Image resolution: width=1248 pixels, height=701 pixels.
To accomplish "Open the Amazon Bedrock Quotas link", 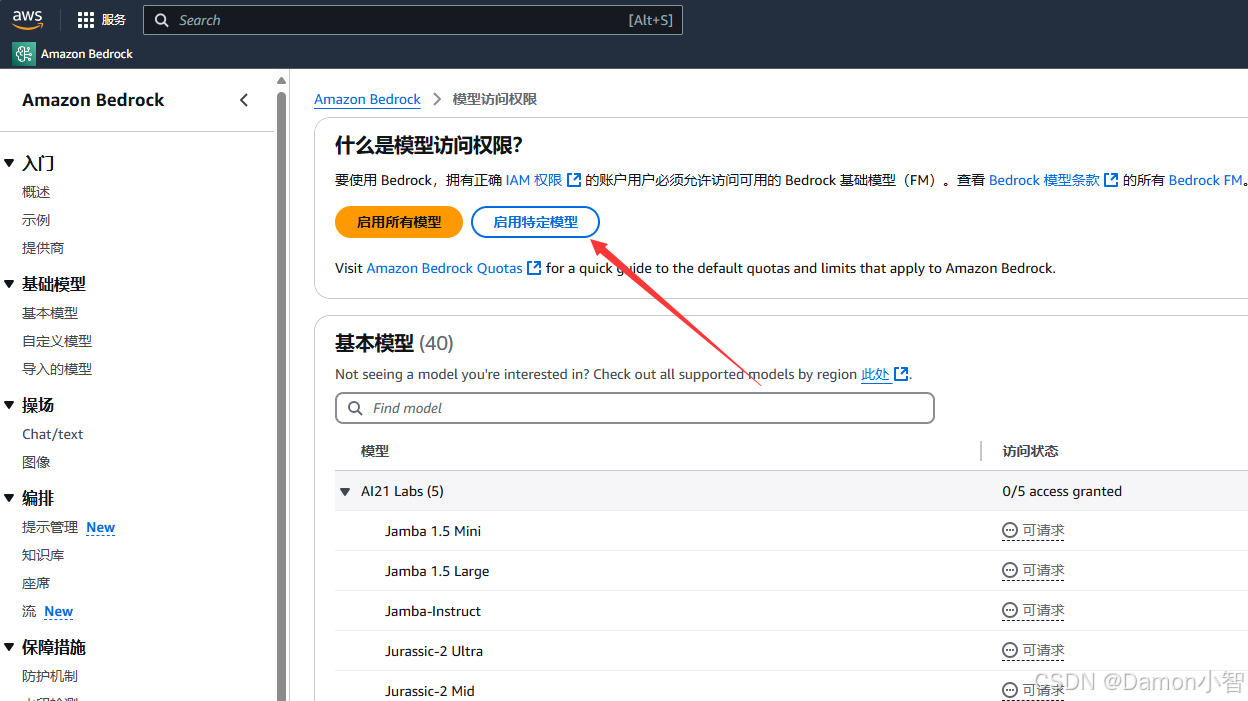I will coord(454,268).
